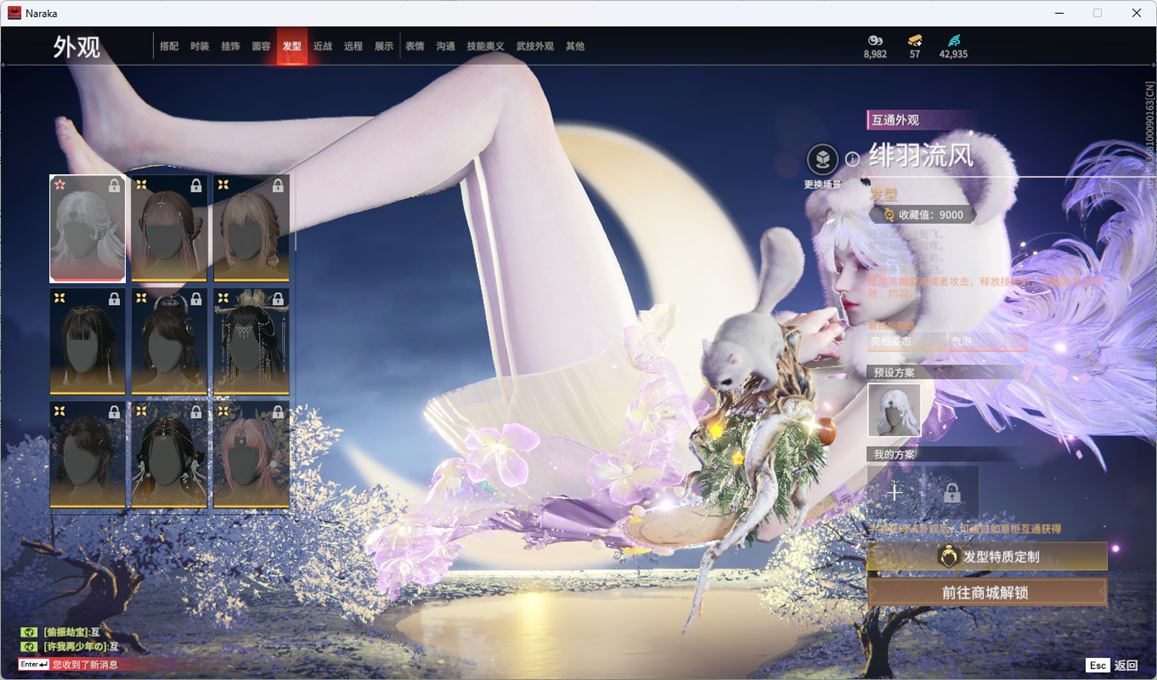Click the 更换场景 scene change icon

[822, 160]
